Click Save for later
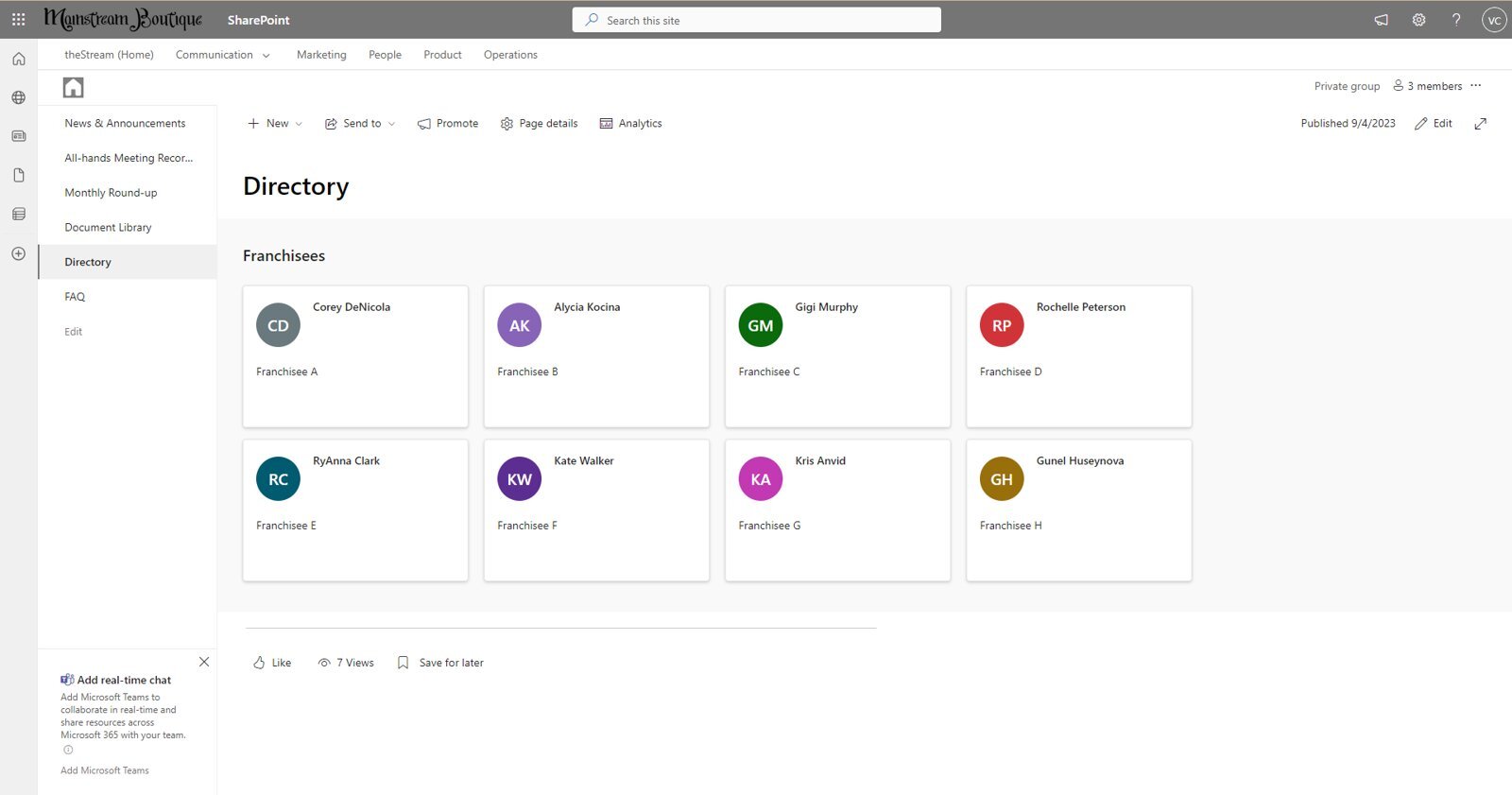1512x795 pixels. coord(440,663)
